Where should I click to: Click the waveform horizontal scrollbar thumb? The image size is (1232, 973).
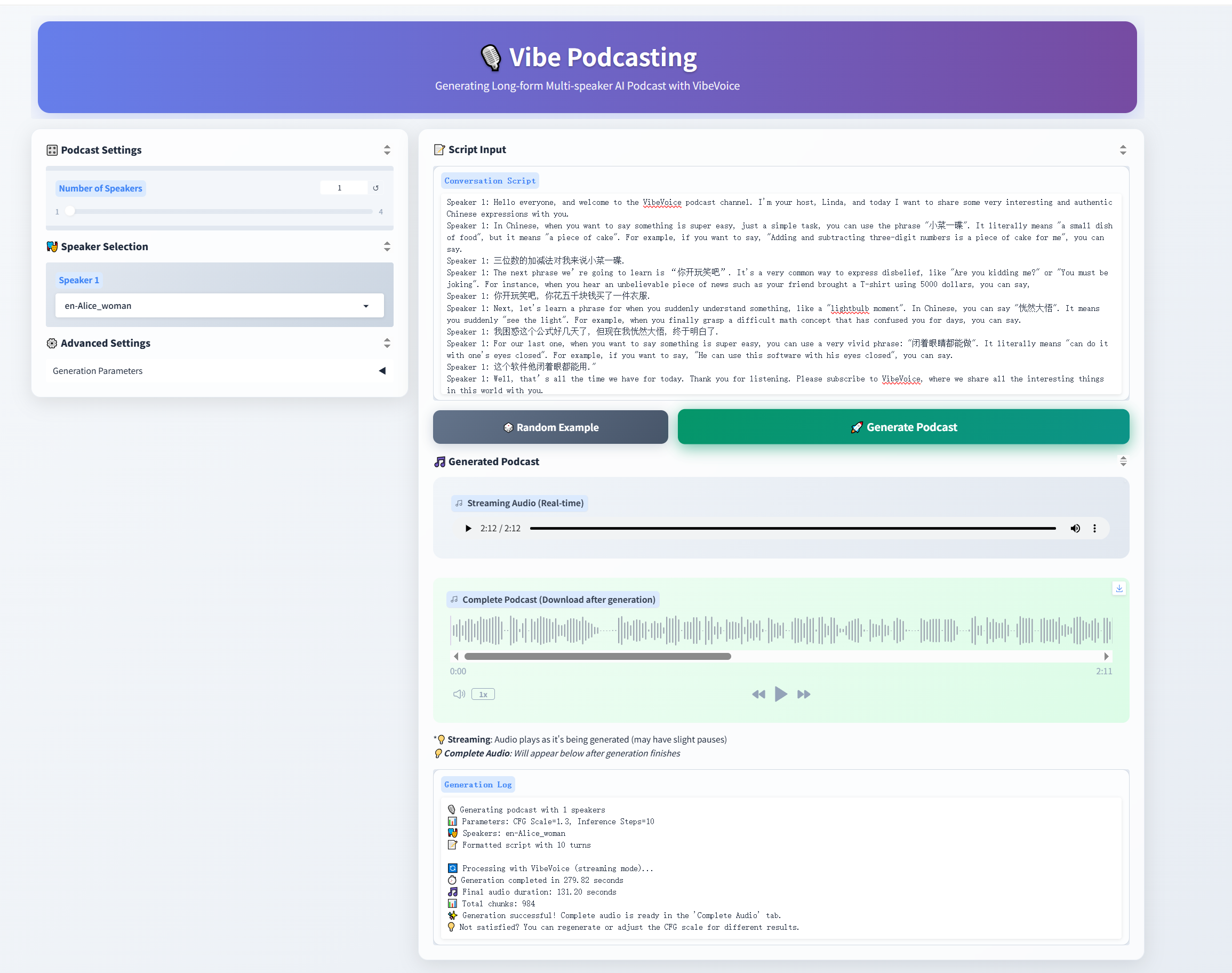597,656
